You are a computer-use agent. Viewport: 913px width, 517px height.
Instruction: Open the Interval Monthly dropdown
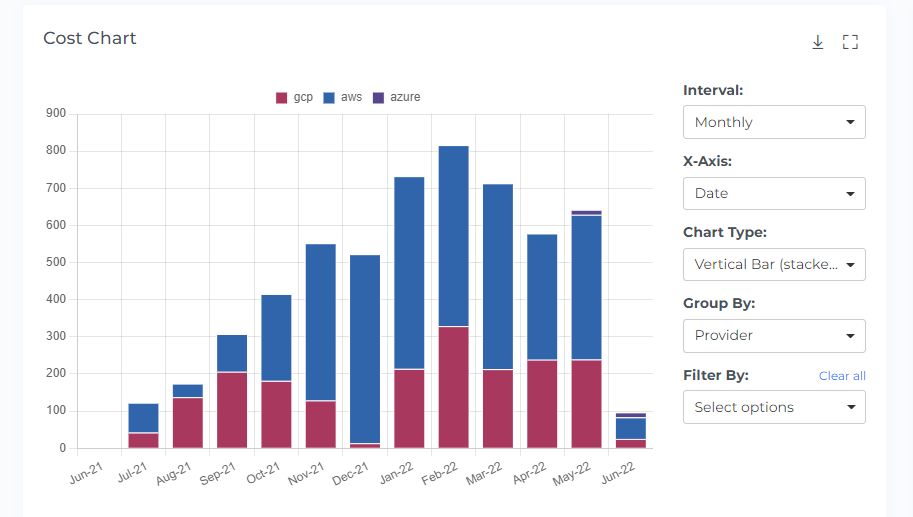click(774, 122)
